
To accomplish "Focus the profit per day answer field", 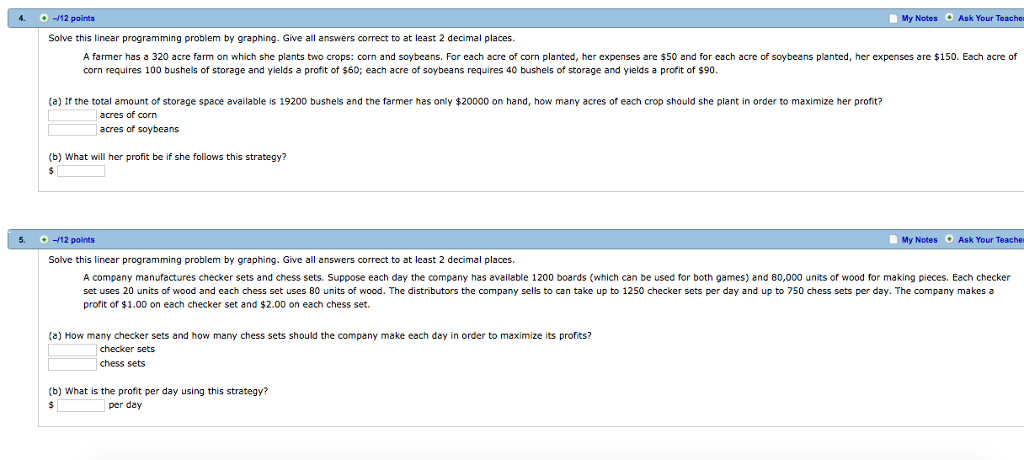I will pos(81,405).
